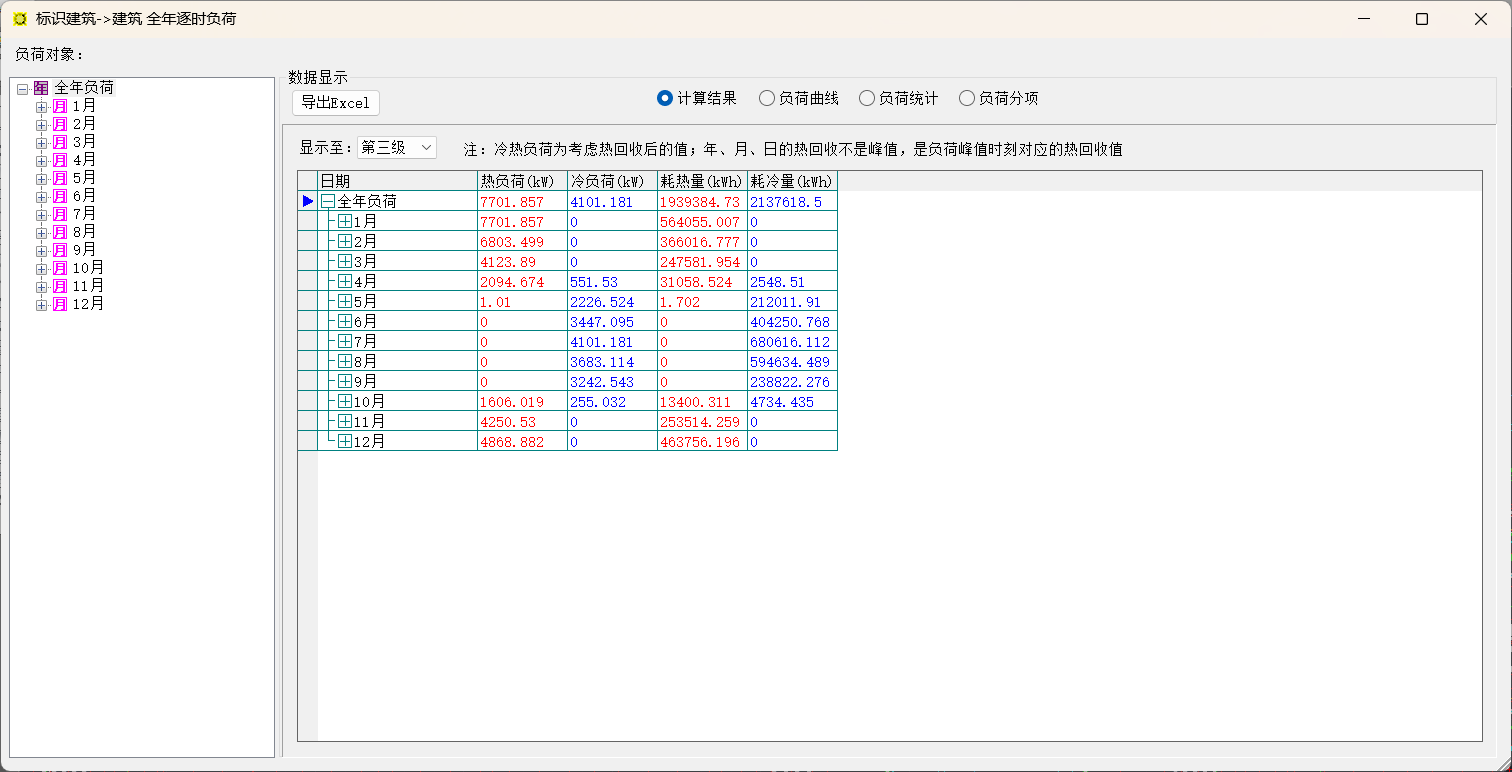
Task: Collapse the 全年负荷 row in the table
Action: point(327,201)
